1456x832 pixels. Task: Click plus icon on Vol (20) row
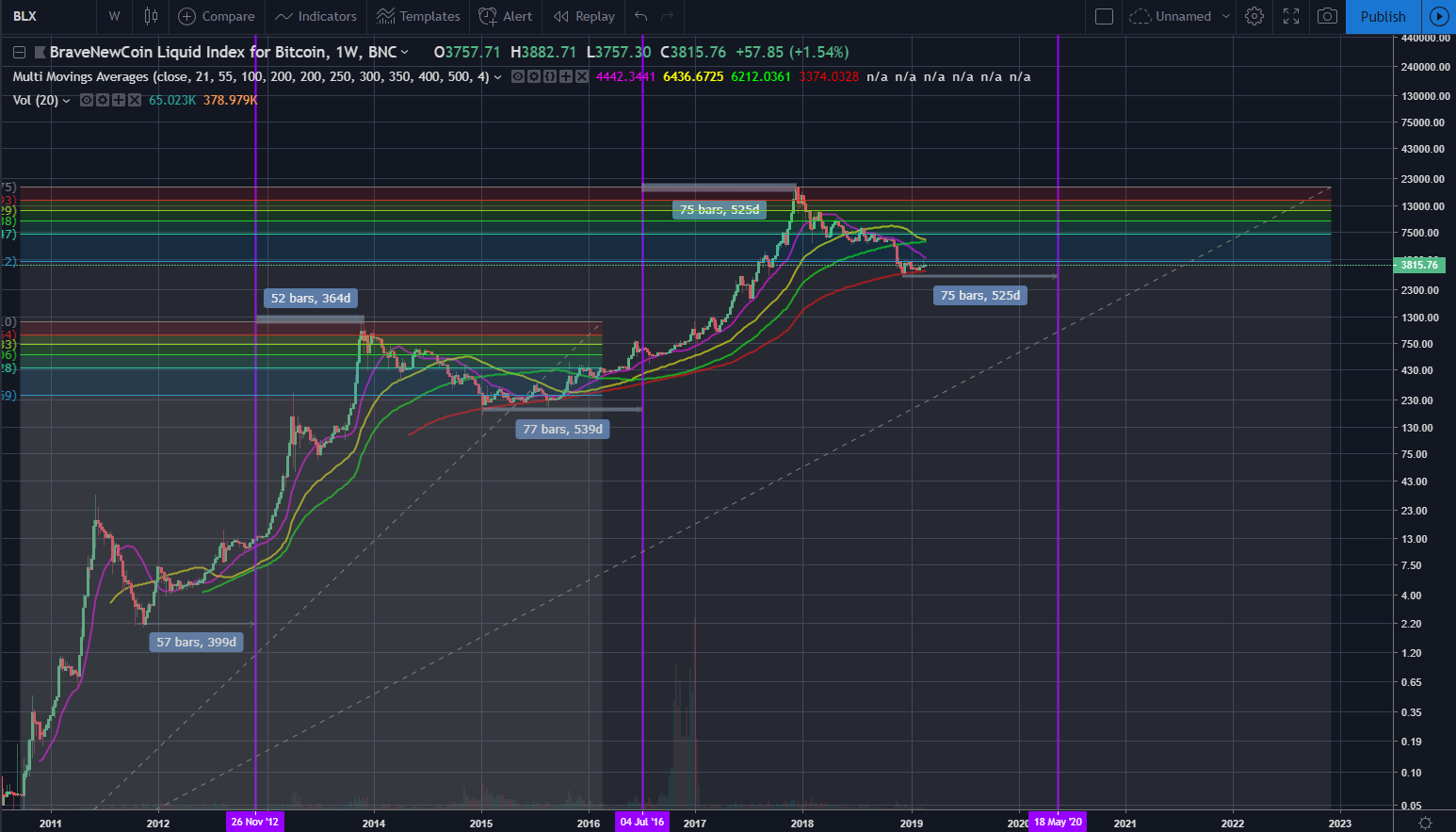[118, 100]
